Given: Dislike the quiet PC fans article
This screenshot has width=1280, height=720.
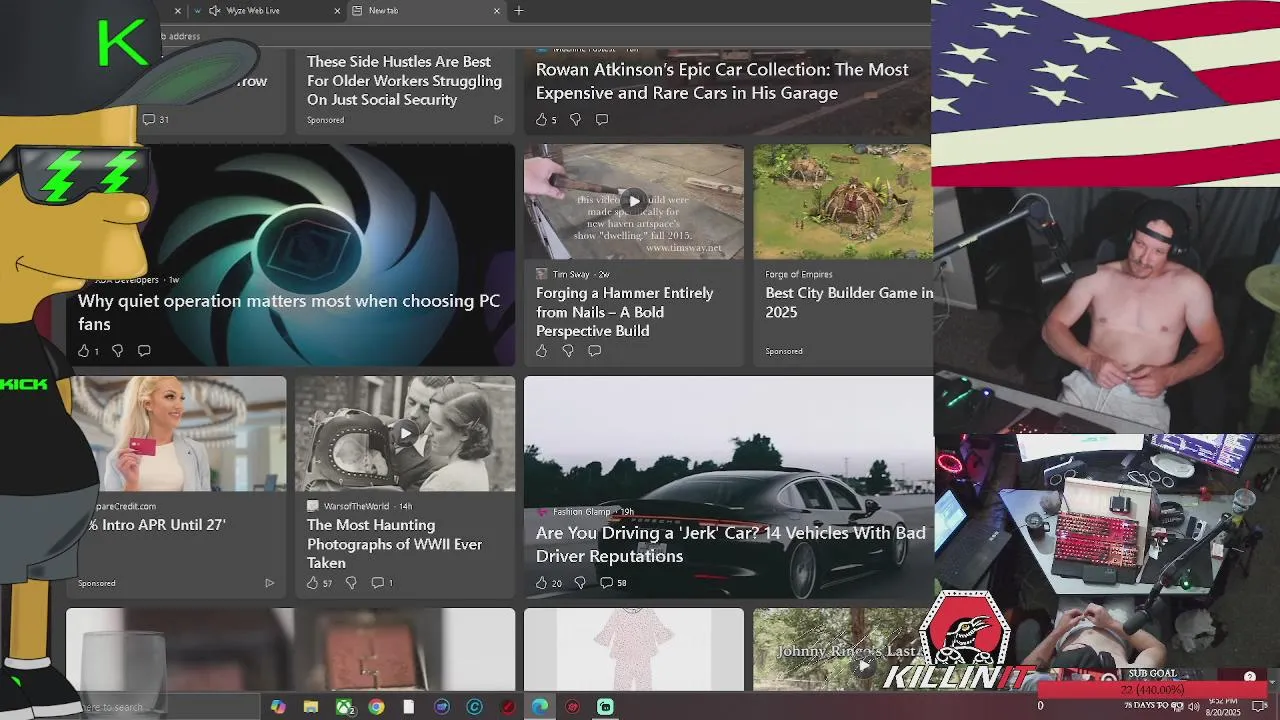Looking at the screenshot, I should point(117,351).
